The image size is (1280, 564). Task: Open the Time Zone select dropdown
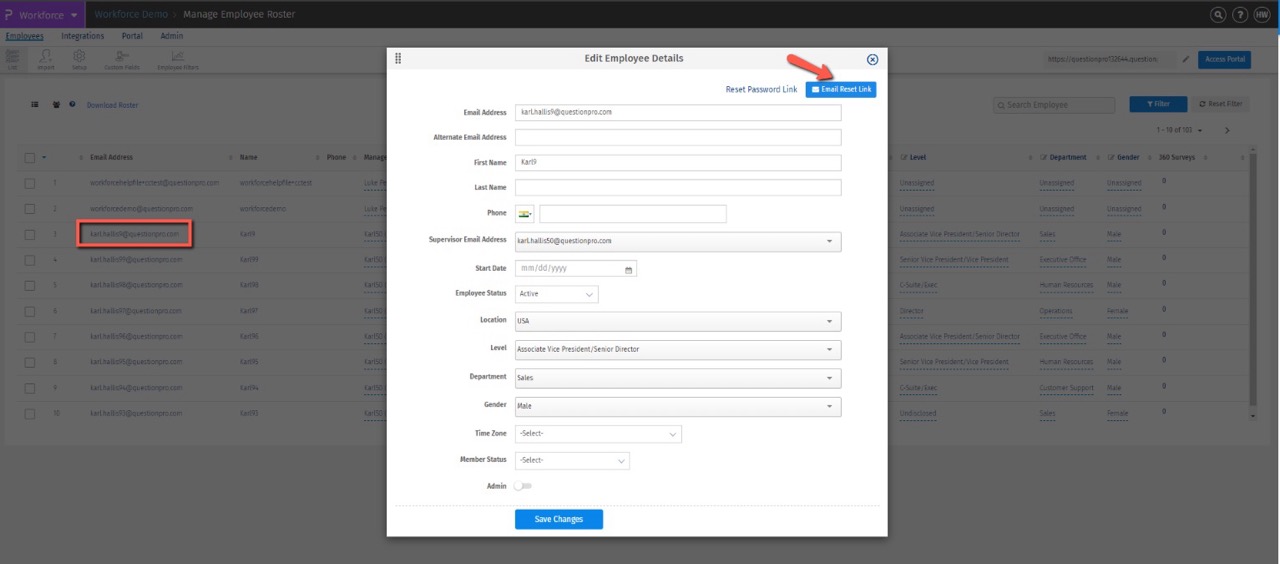pyautogui.click(x=598, y=434)
